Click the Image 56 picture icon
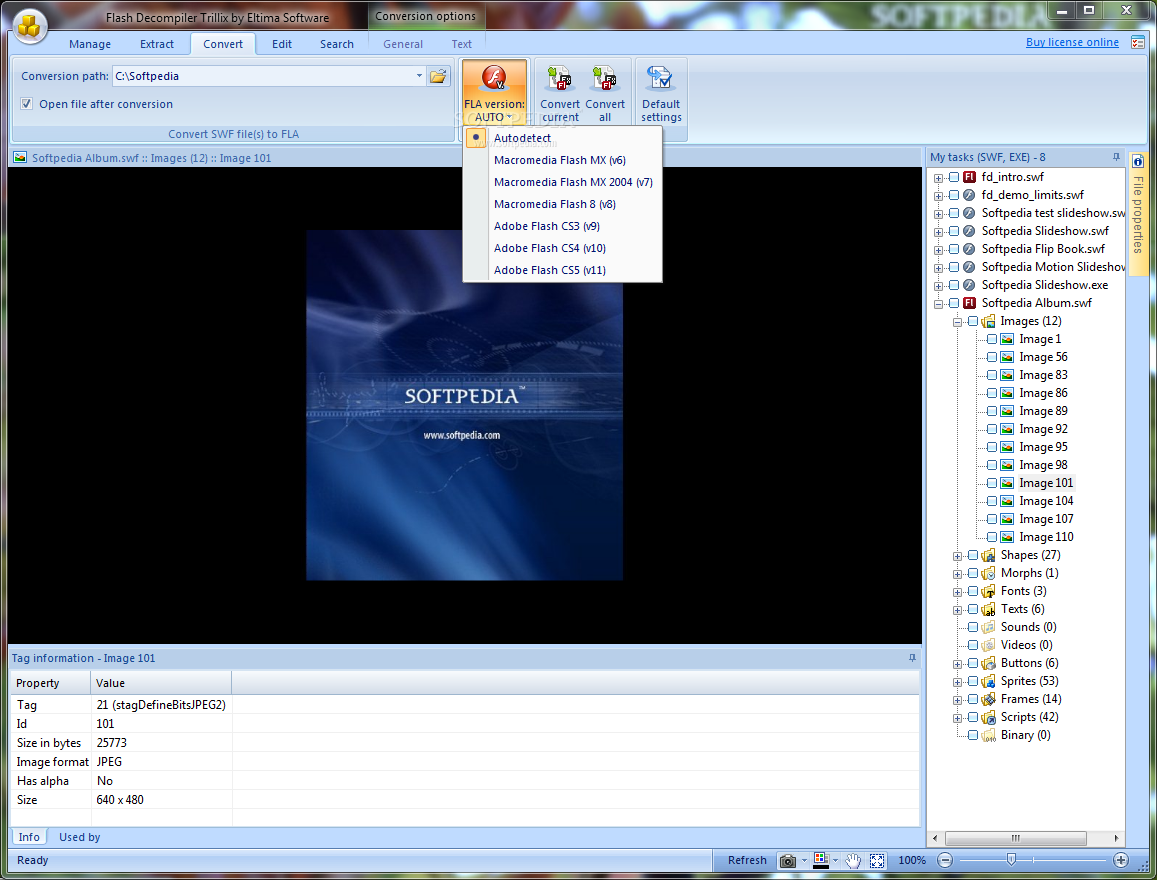 [x=1007, y=357]
